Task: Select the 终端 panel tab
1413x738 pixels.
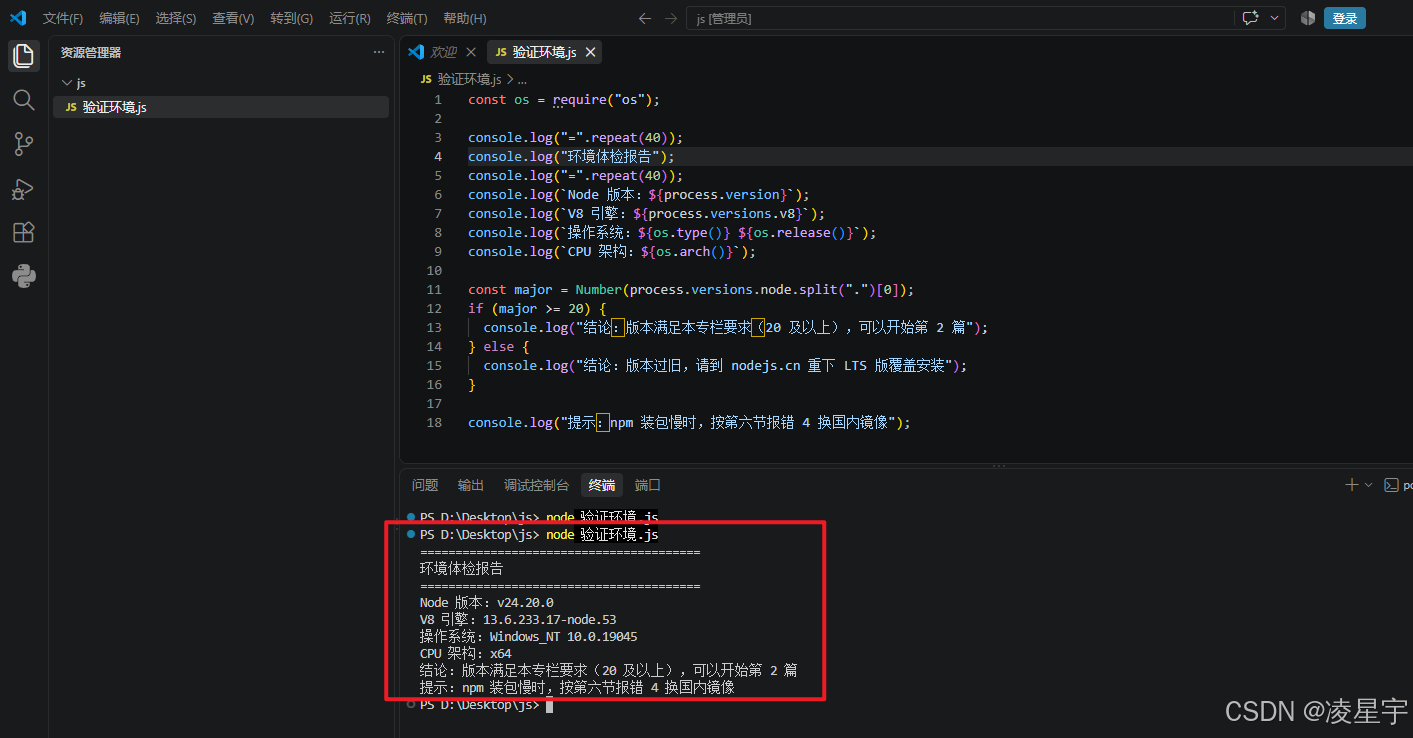Action: click(x=602, y=485)
